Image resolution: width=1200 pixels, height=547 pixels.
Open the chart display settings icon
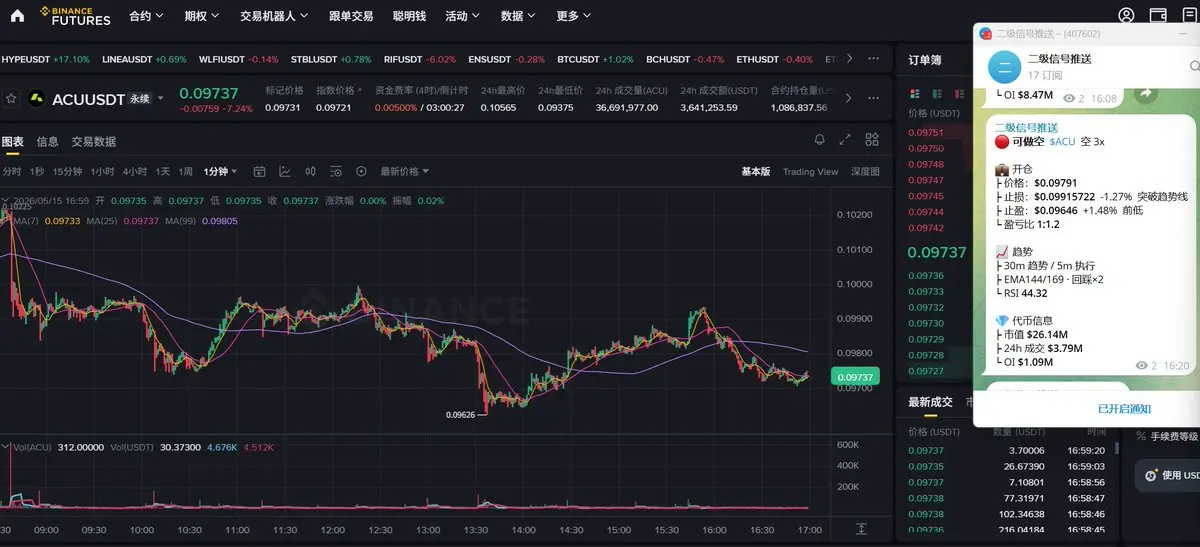coord(336,171)
